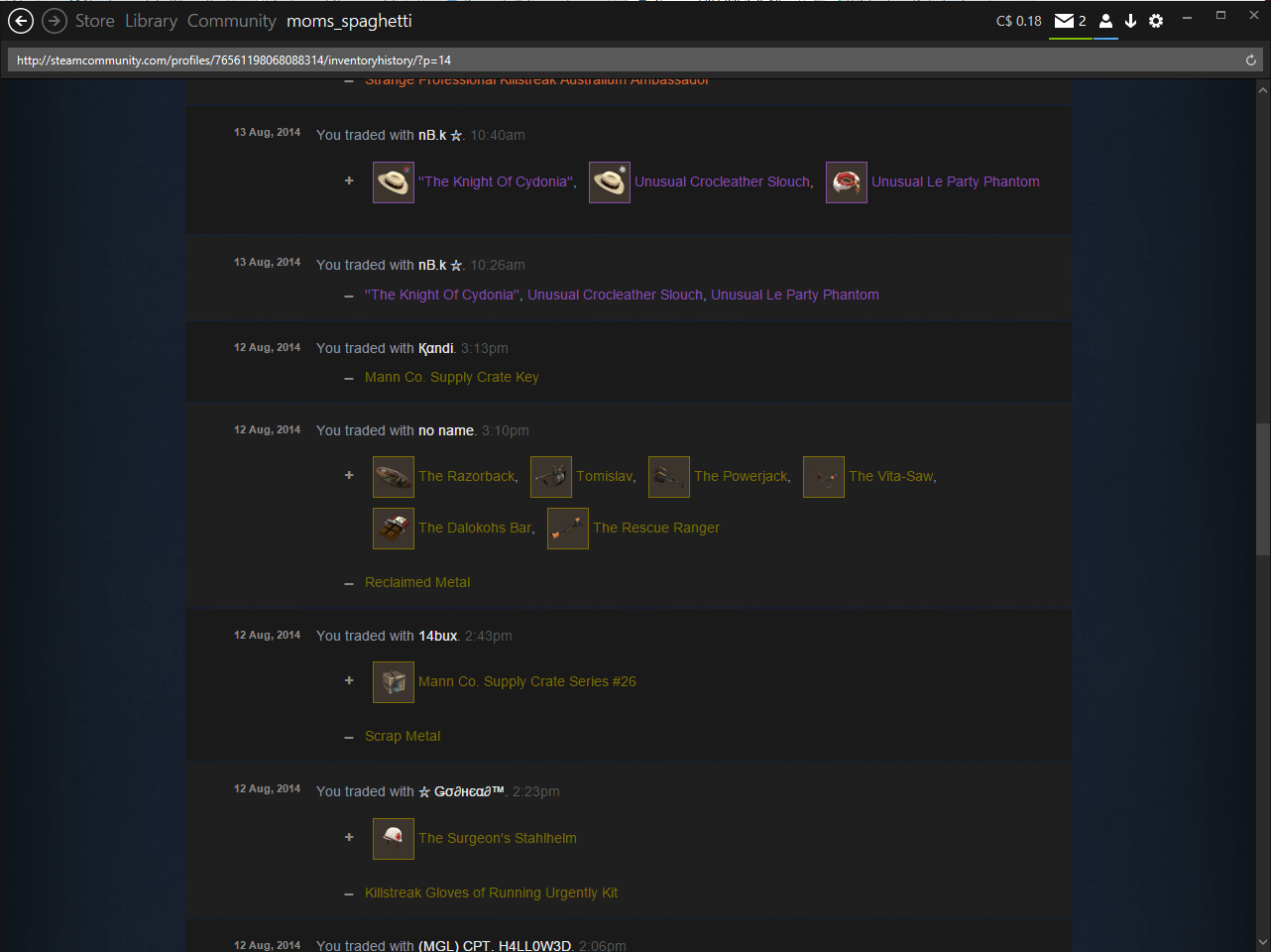
Task: Open the Community menu
Action: coord(231,21)
